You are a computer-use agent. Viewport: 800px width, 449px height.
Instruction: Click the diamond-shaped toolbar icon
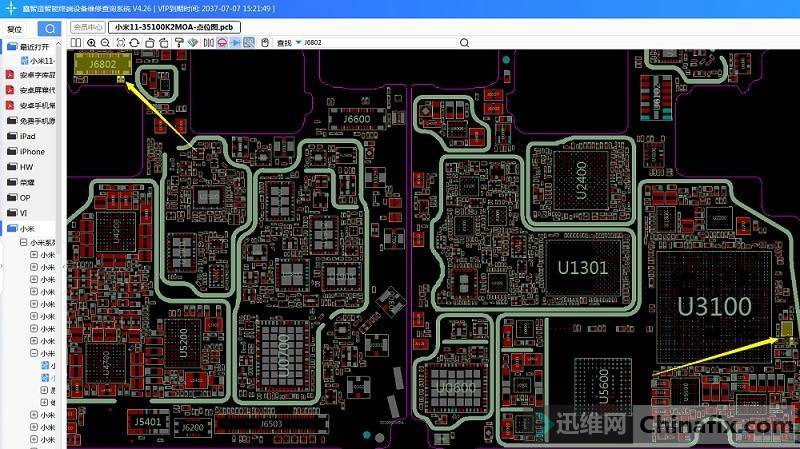[x=193, y=43]
